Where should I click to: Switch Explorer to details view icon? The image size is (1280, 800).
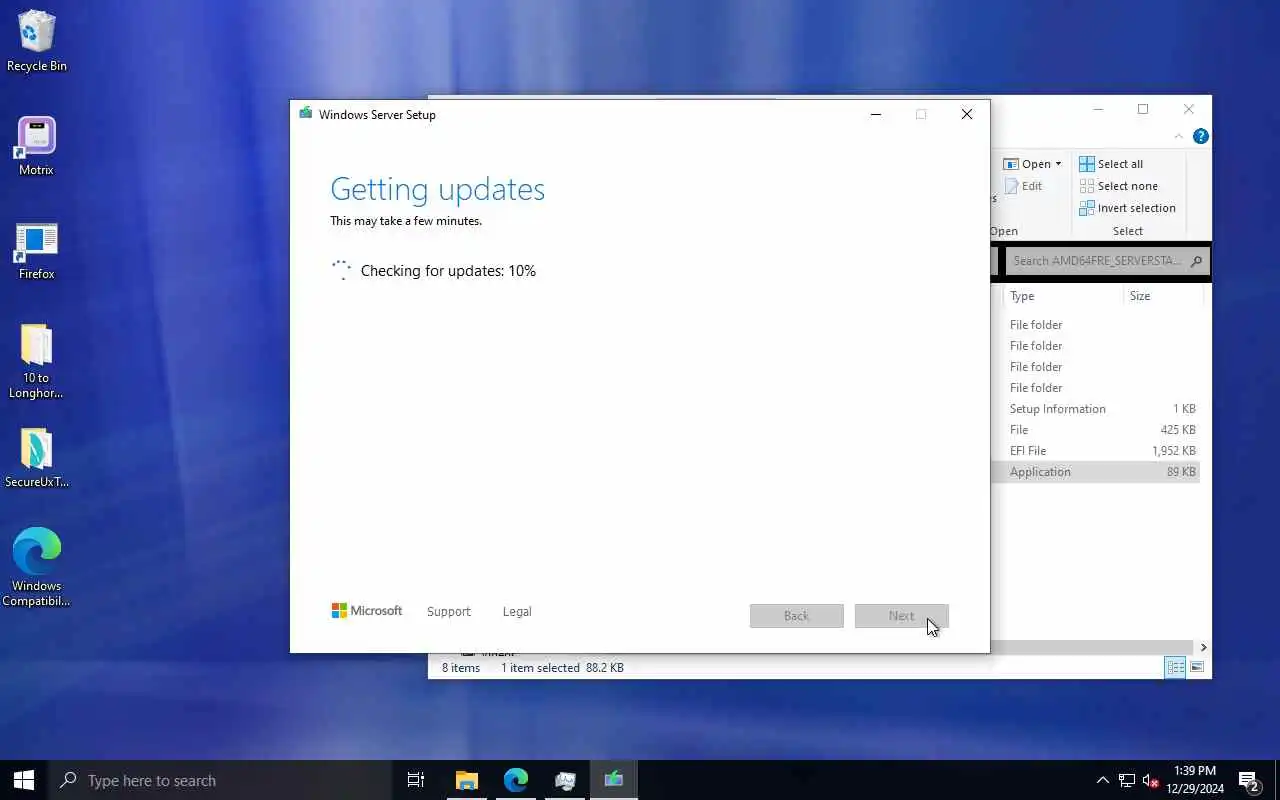tap(1176, 667)
